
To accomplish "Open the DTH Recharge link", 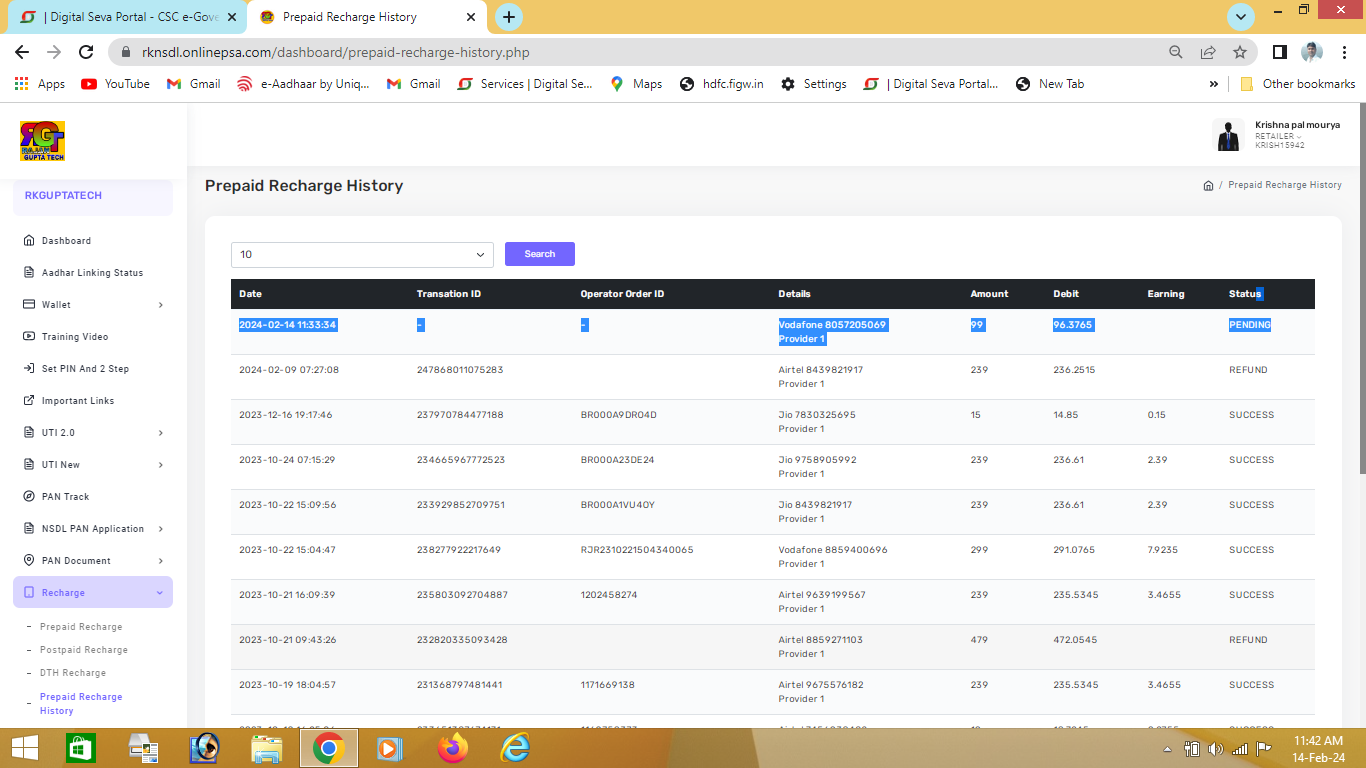I will coord(73,673).
